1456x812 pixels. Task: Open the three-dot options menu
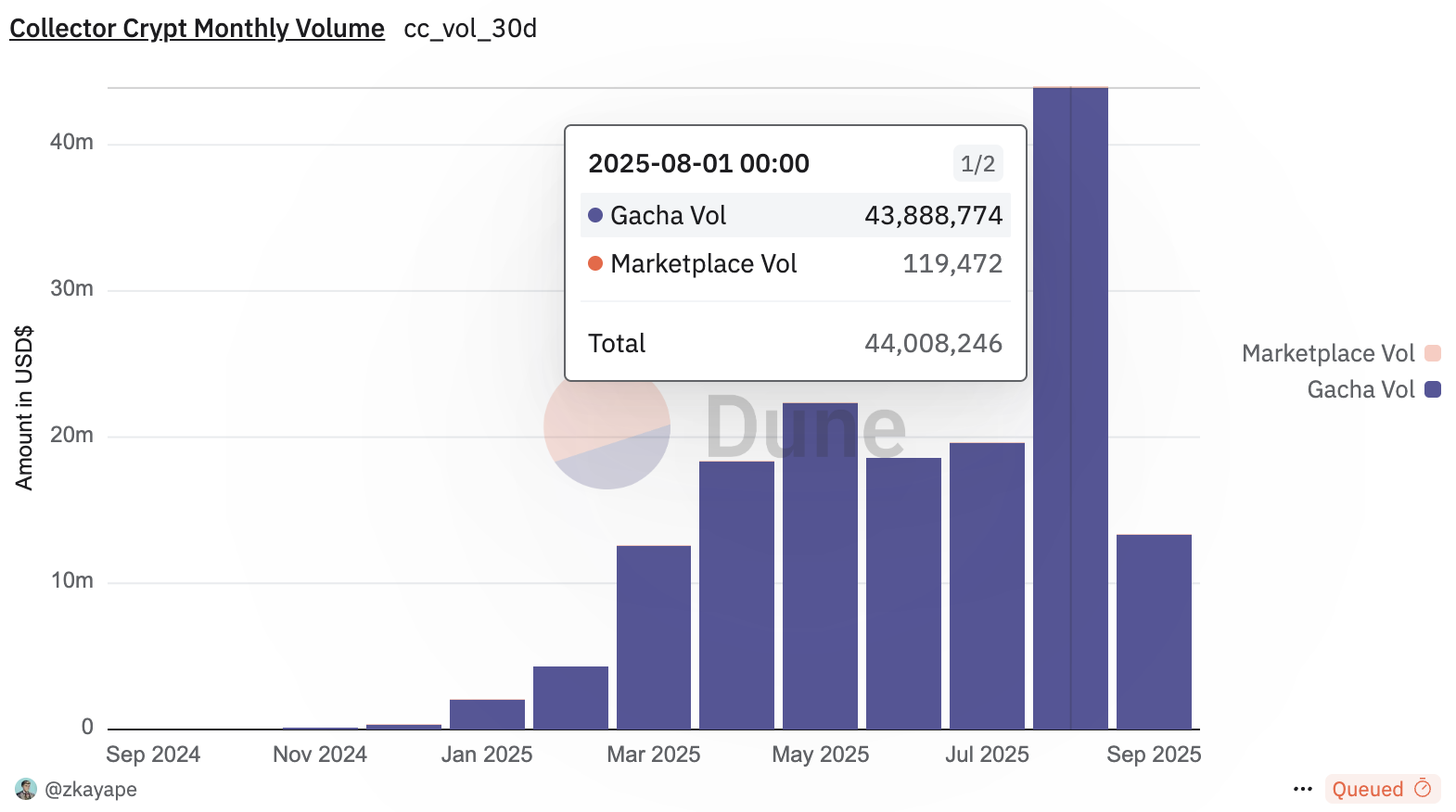[x=1302, y=789]
